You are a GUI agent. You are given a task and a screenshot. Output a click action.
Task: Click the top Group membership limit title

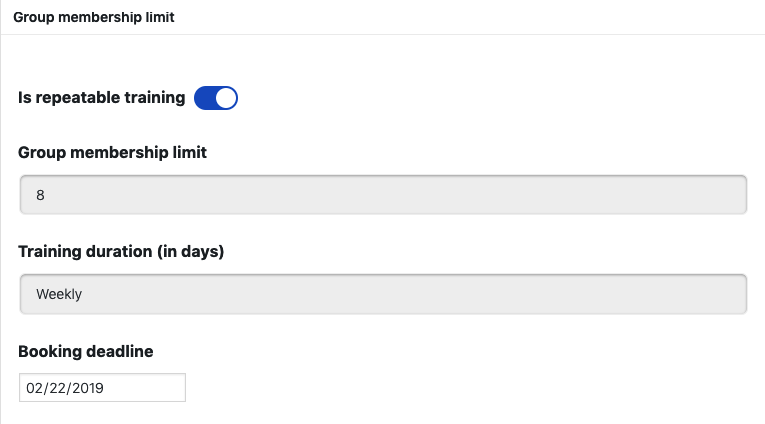pos(94,17)
